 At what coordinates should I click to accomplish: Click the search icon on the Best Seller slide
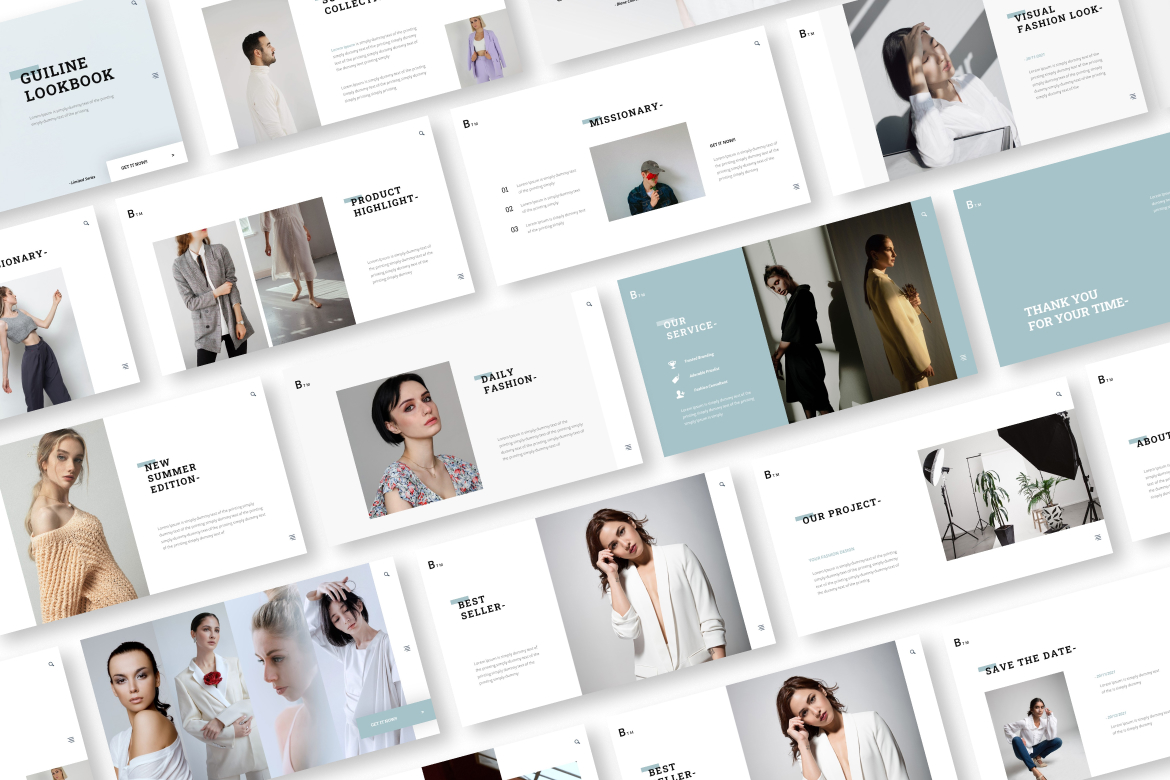point(722,484)
